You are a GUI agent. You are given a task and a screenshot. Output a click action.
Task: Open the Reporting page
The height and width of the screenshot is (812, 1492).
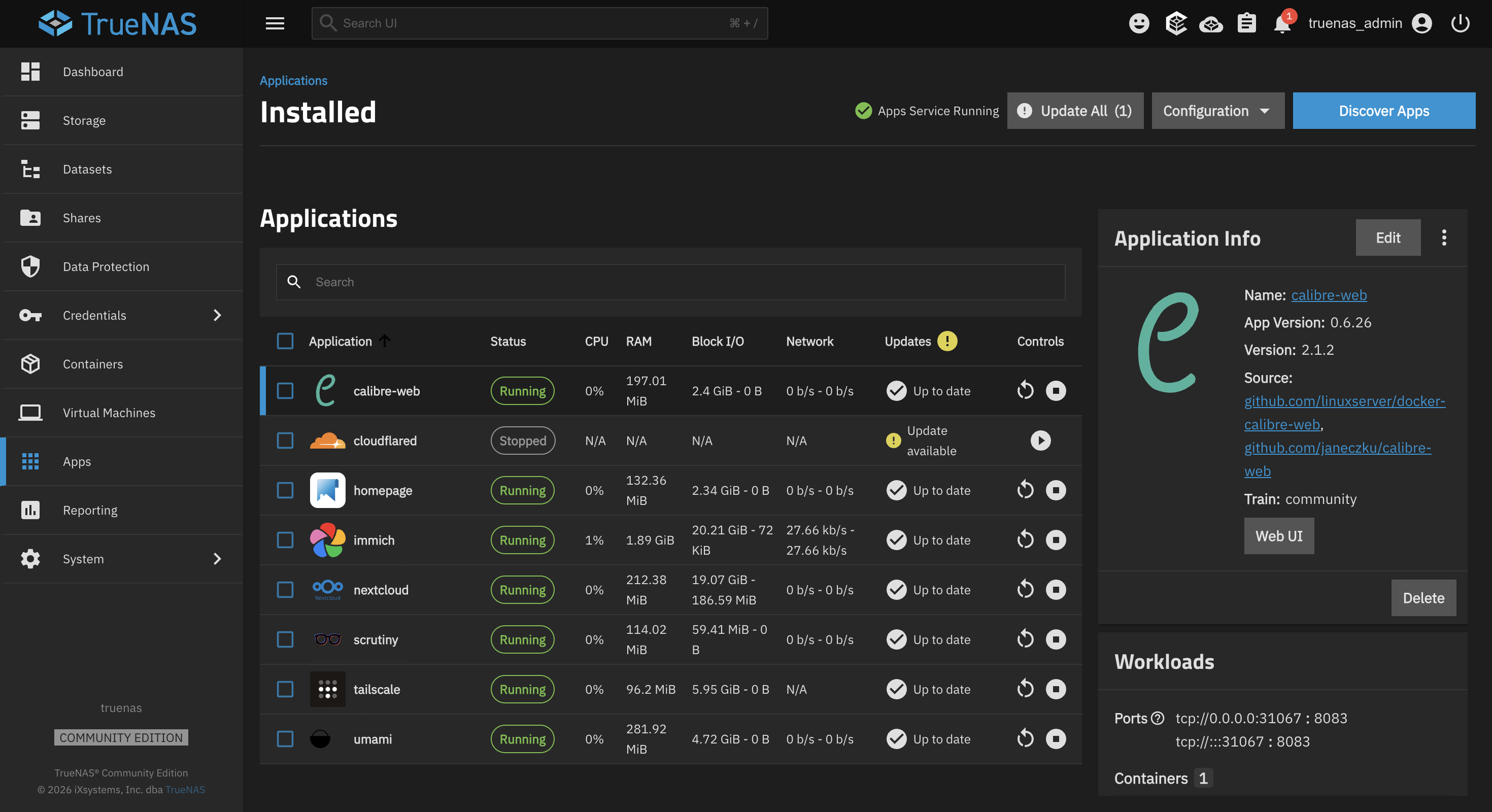click(90, 510)
